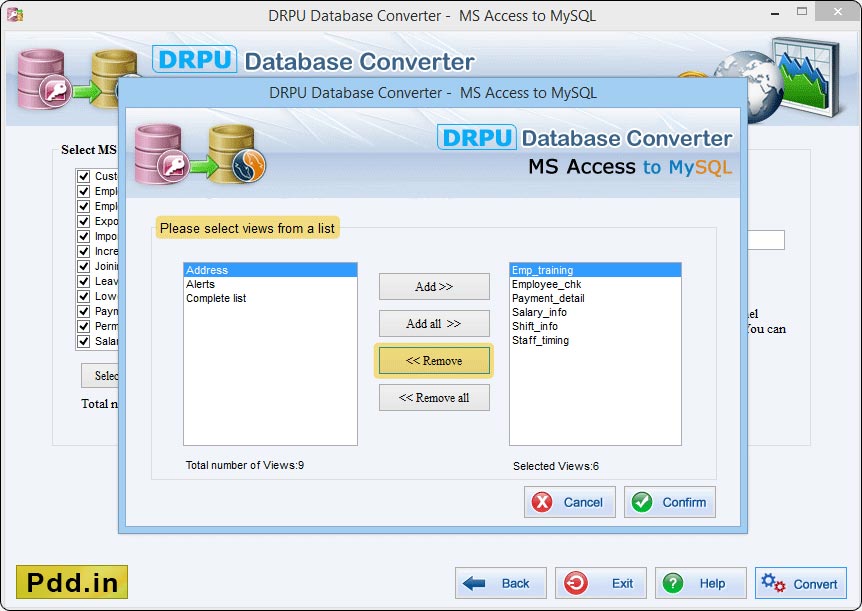862x611 pixels.
Task: Click the green checkmark icon on Confirm
Action: coord(642,502)
